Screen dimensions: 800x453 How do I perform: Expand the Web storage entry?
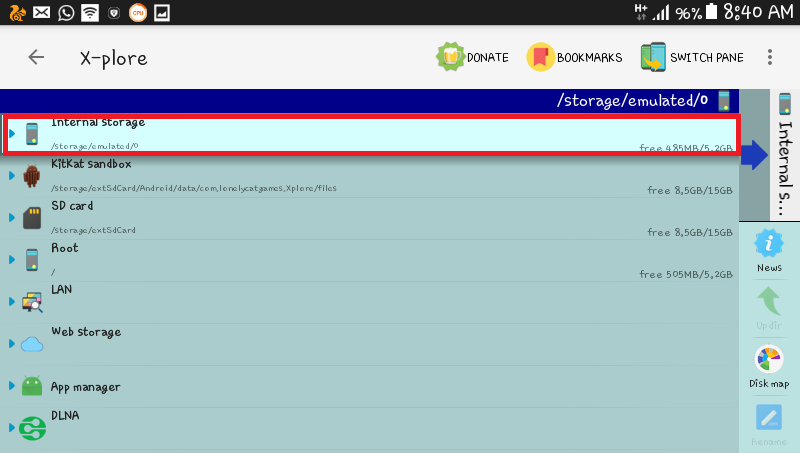click(12, 343)
